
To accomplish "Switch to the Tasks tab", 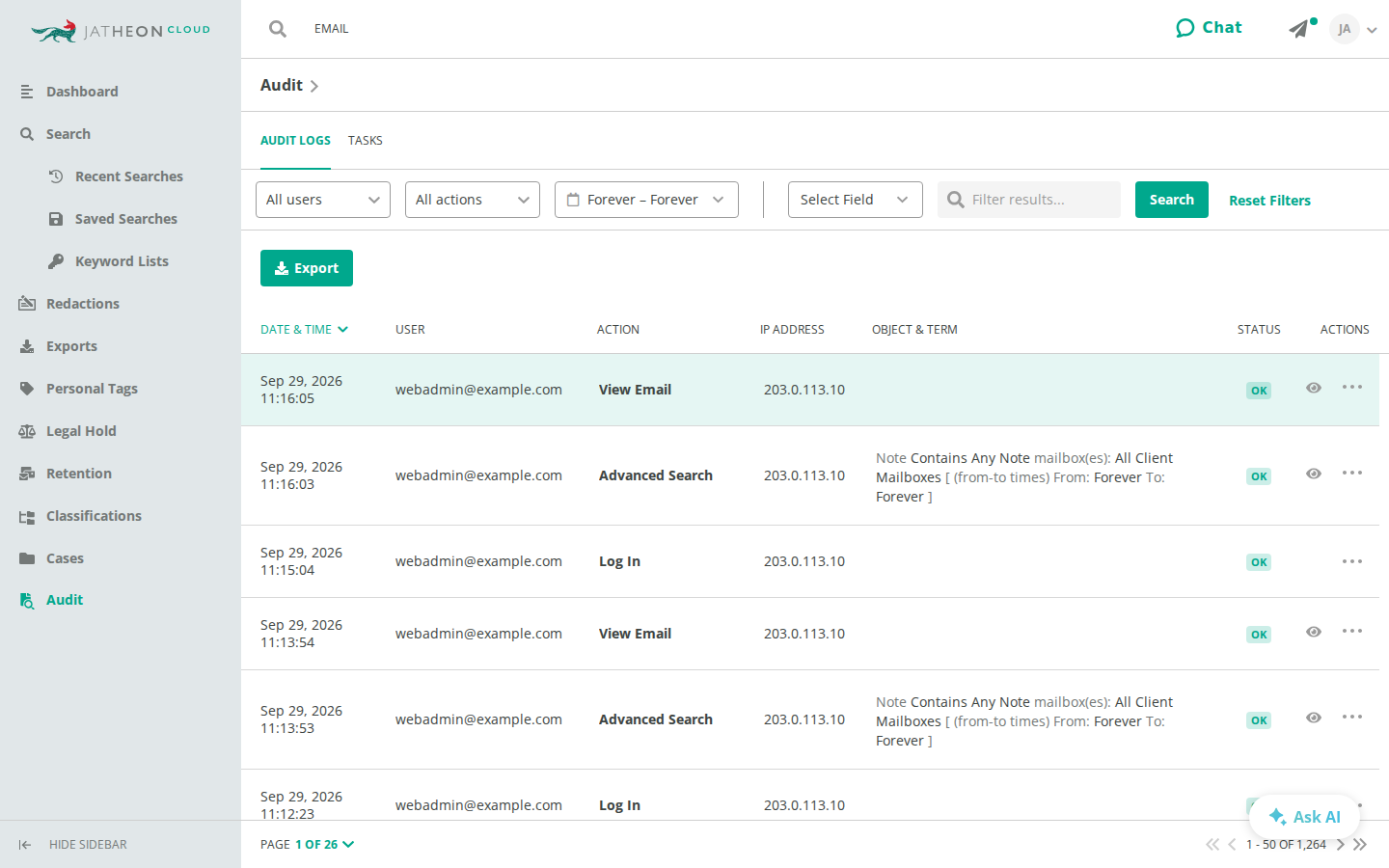I will [366, 141].
